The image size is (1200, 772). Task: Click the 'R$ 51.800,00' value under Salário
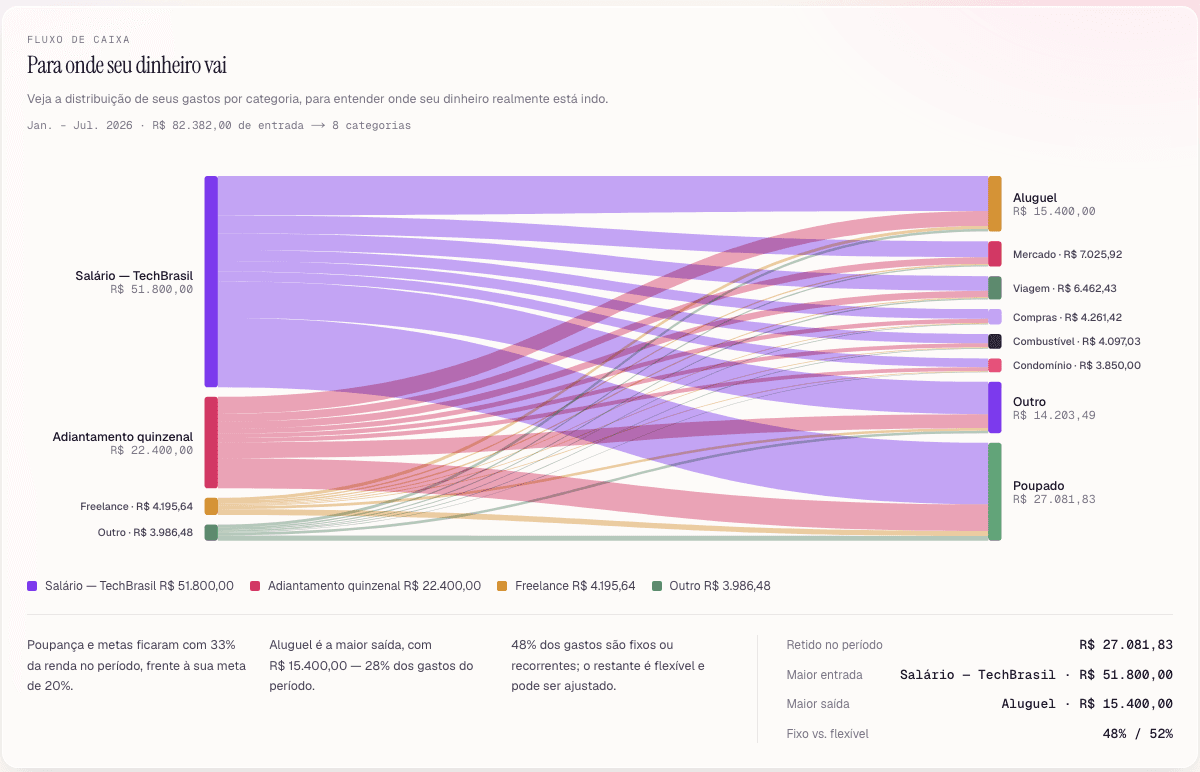coord(152,289)
